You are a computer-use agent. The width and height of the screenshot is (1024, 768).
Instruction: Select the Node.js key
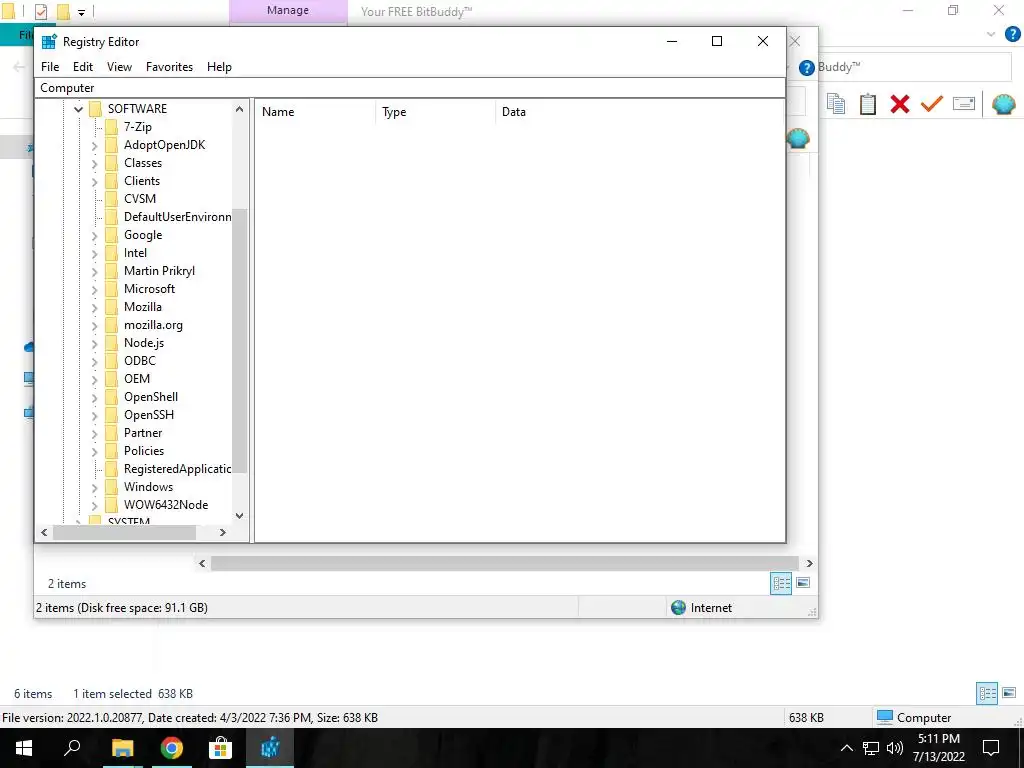(x=144, y=343)
